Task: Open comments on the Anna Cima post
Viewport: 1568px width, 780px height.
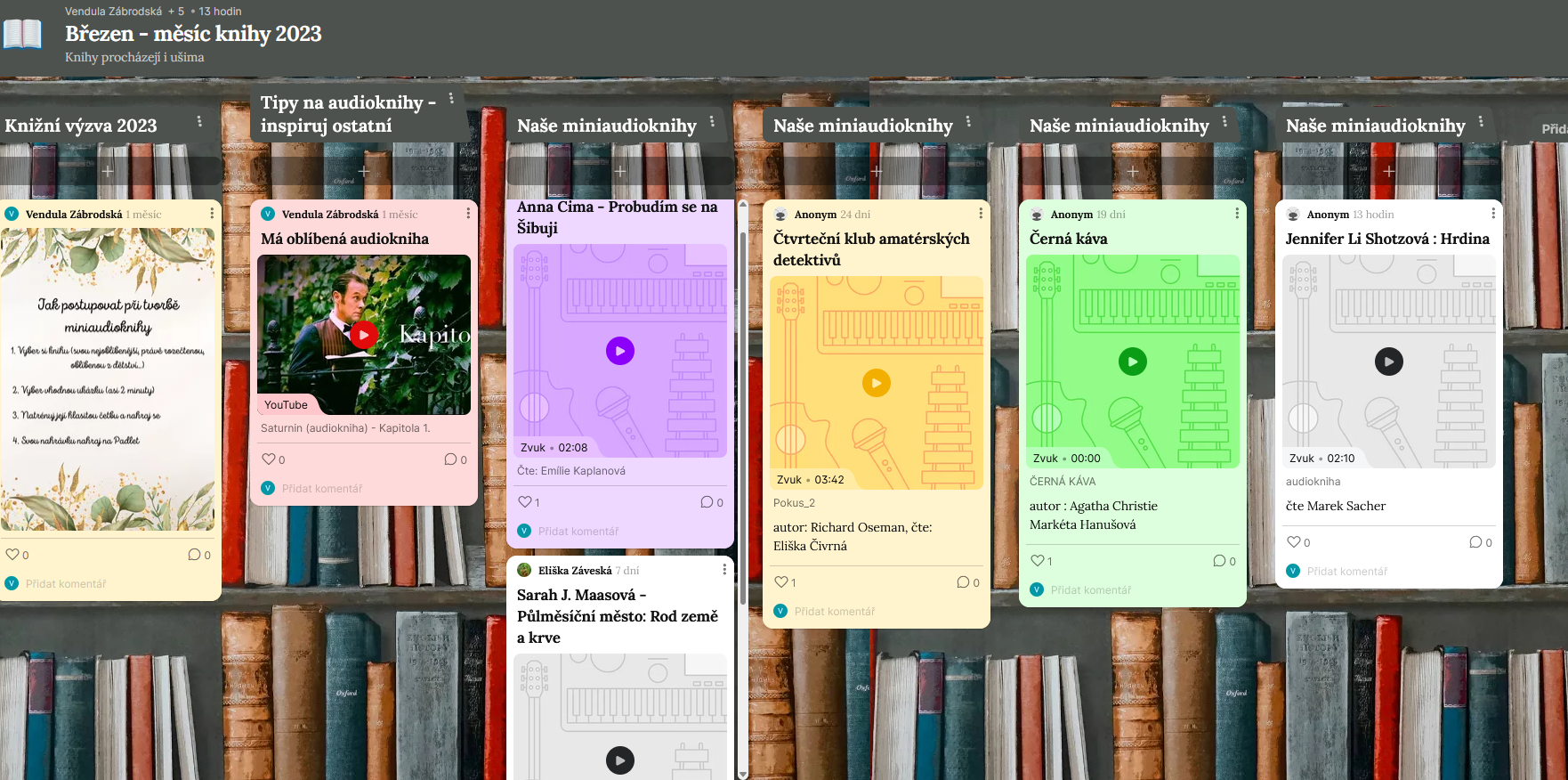Action: click(x=707, y=502)
